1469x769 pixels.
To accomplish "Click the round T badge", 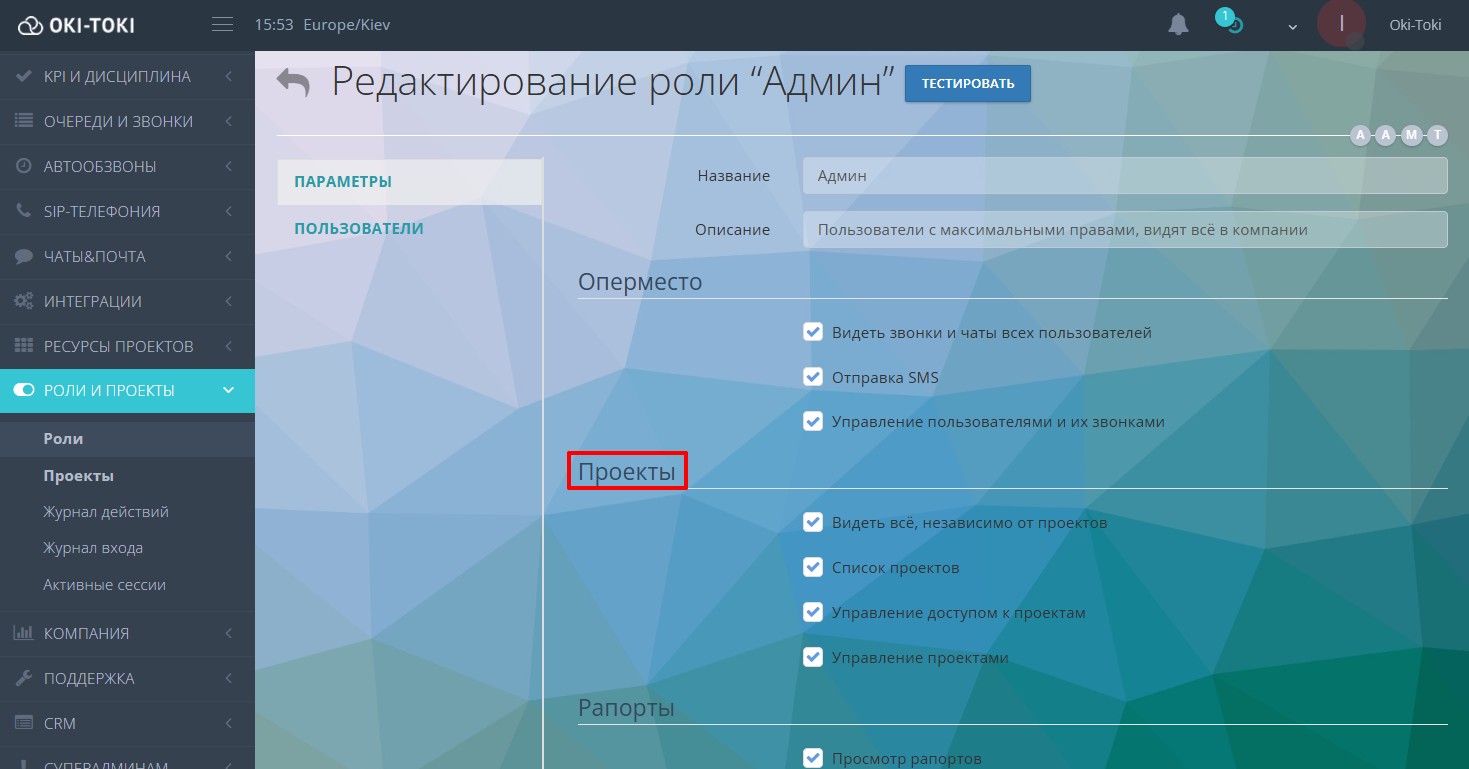I will [1437, 135].
